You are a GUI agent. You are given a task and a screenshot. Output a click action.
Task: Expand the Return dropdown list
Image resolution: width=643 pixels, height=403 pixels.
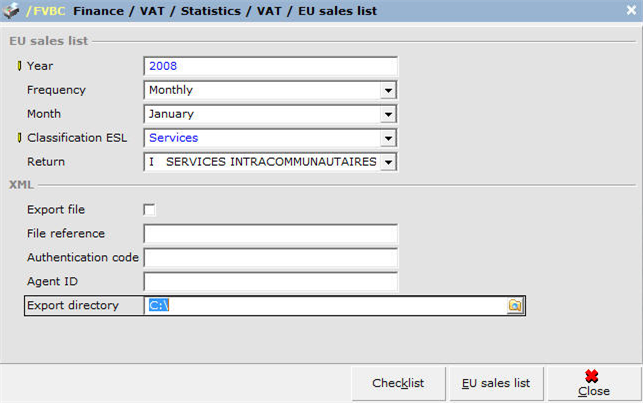[388, 162]
